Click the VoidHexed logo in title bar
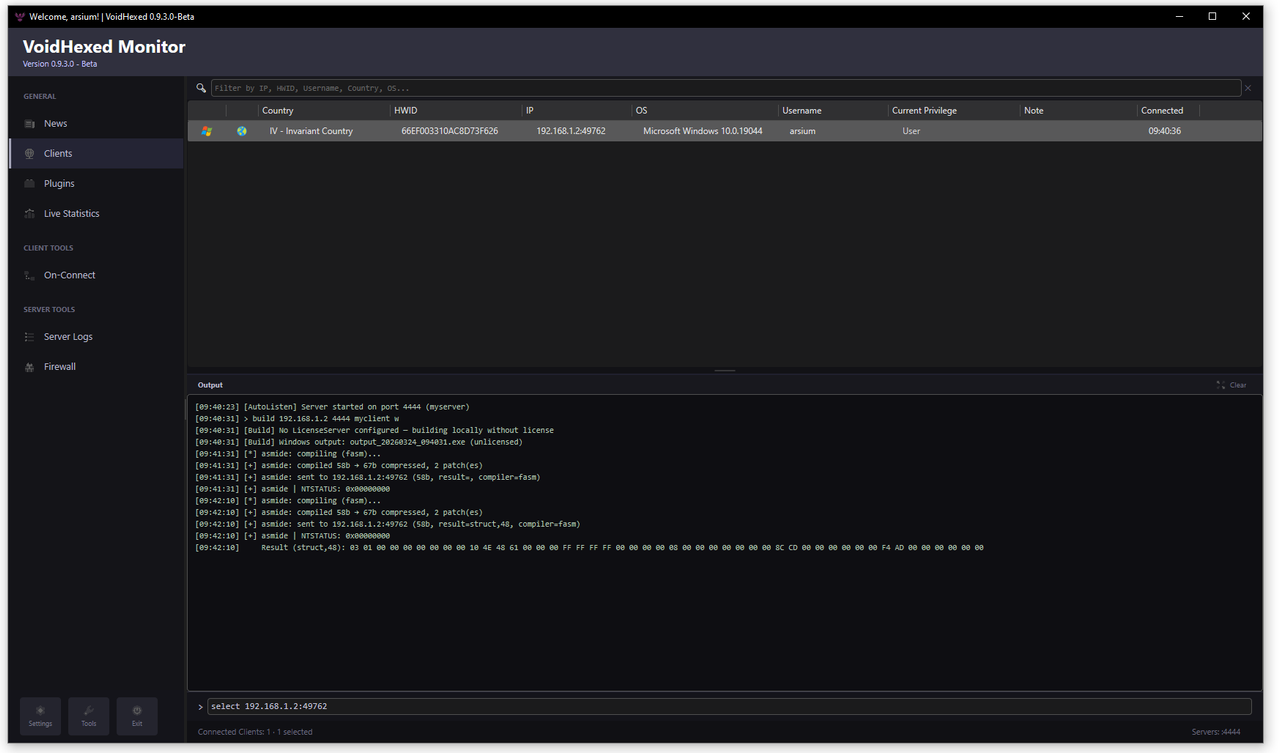The height and width of the screenshot is (753, 1280). coord(19,17)
